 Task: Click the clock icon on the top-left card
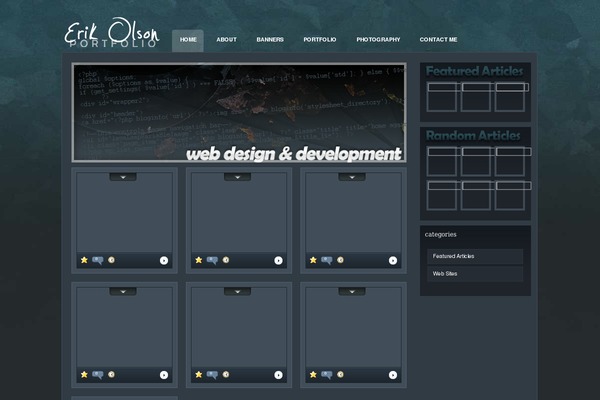111,260
